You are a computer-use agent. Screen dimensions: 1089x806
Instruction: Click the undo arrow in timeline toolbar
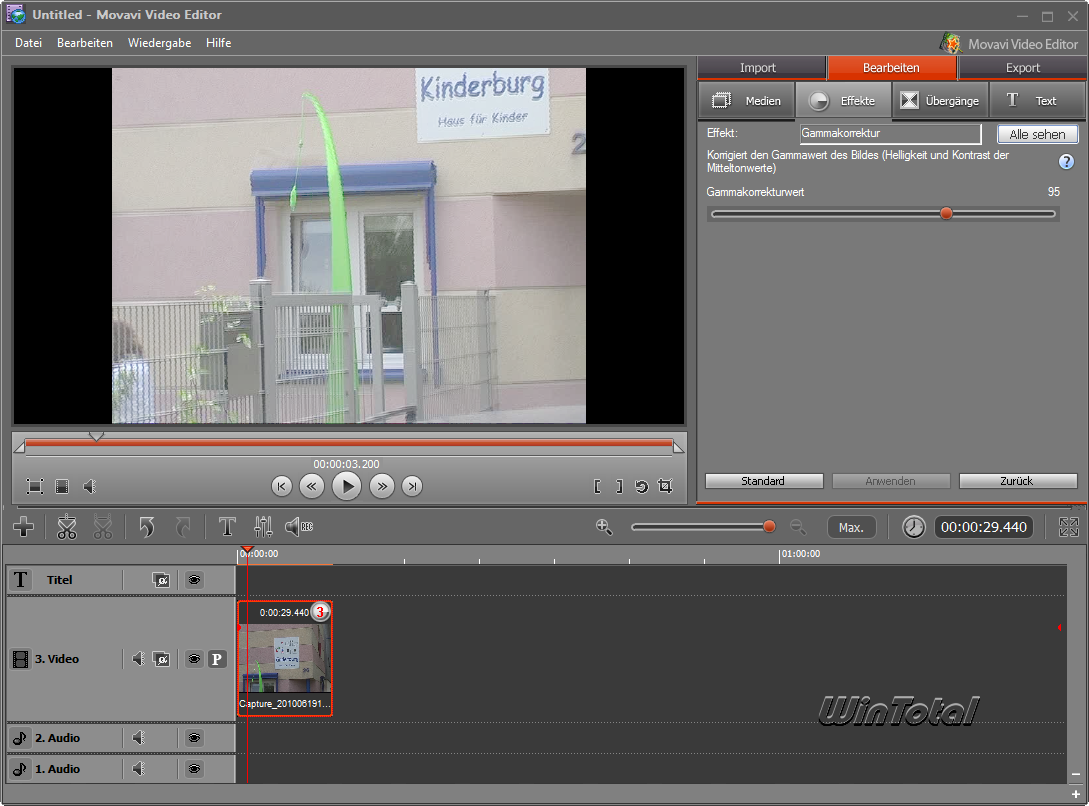147,527
